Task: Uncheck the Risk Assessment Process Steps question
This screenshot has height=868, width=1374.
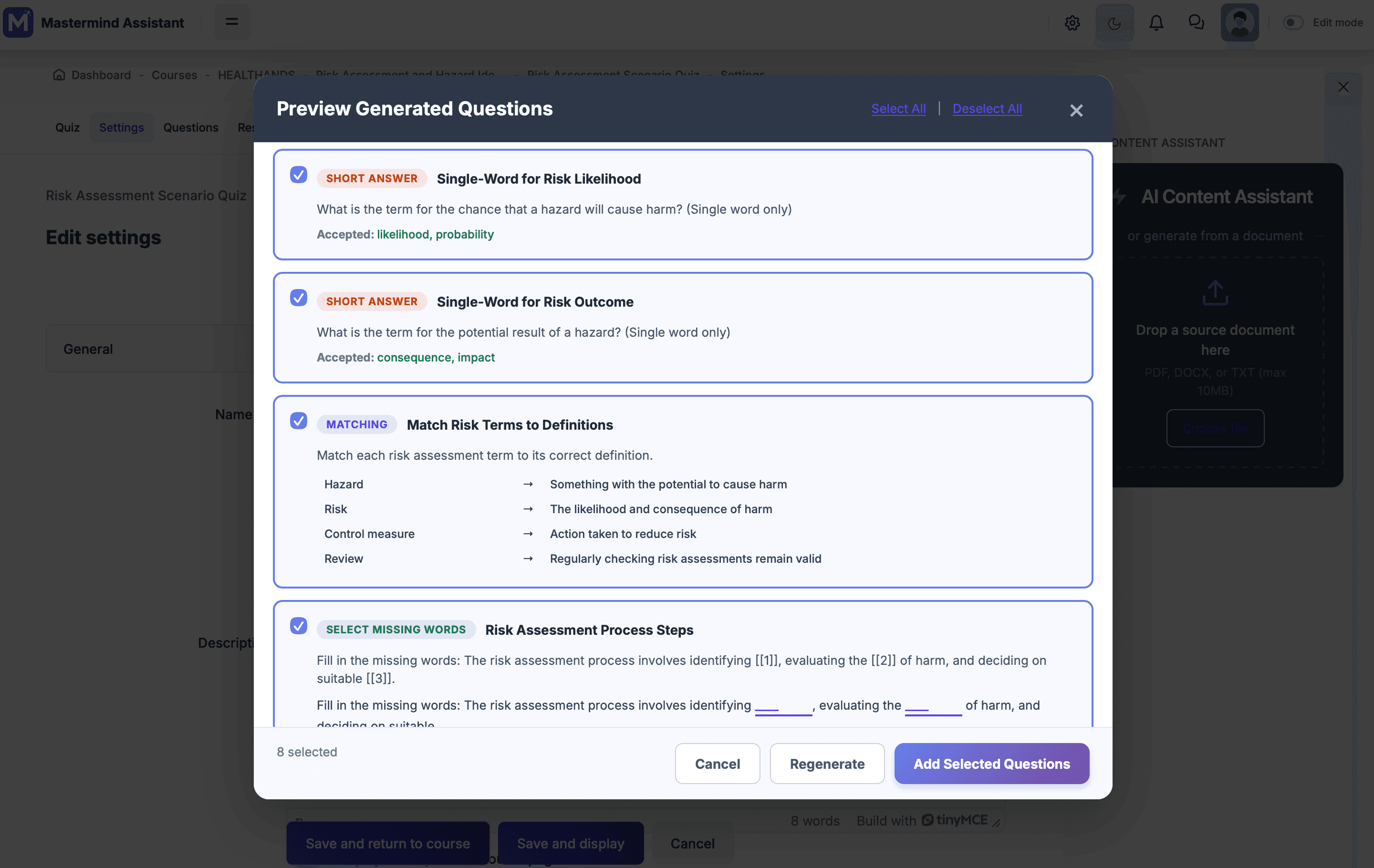Action: tap(299, 626)
